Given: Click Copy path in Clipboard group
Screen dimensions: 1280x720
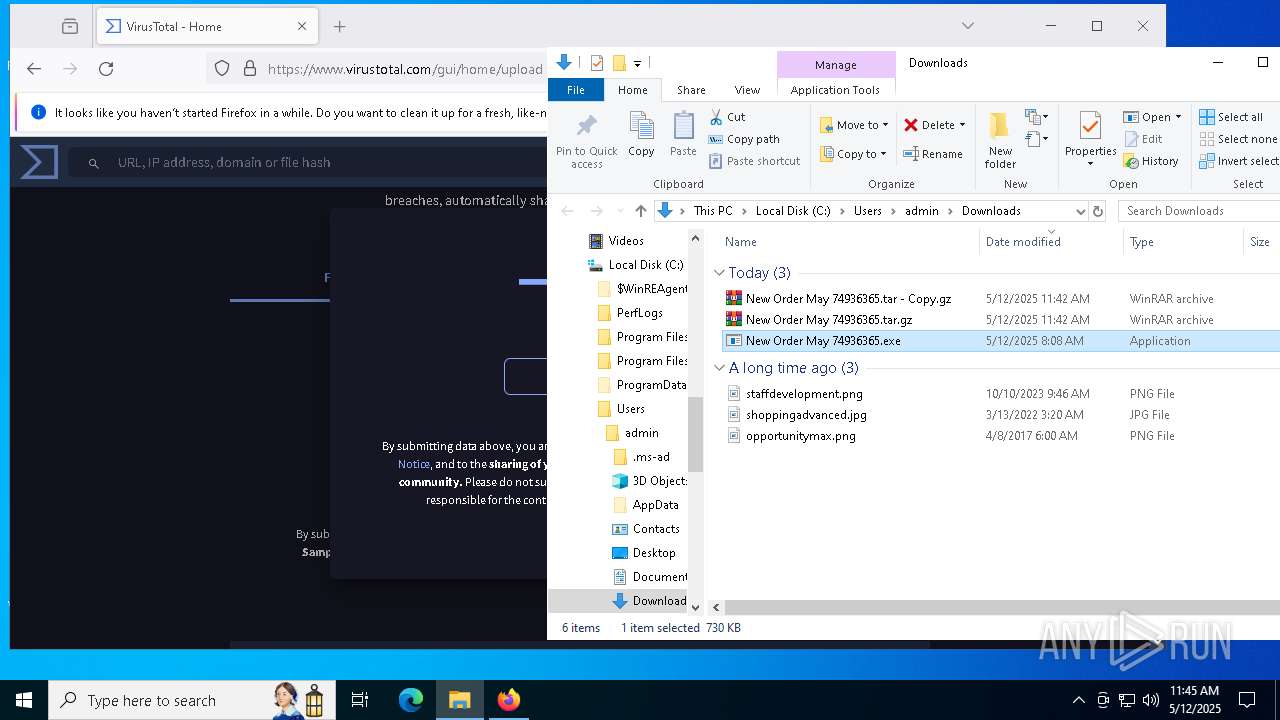Looking at the screenshot, I should click(x=744, y=139).
